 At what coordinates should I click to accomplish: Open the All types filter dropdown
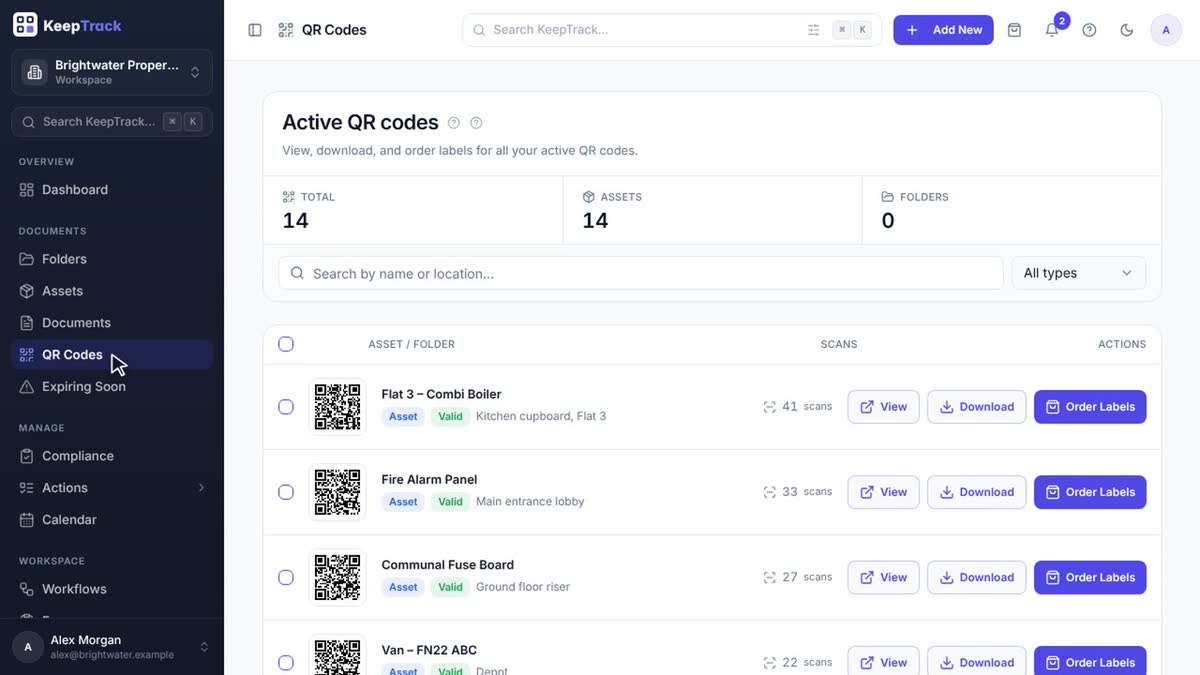1079,273
